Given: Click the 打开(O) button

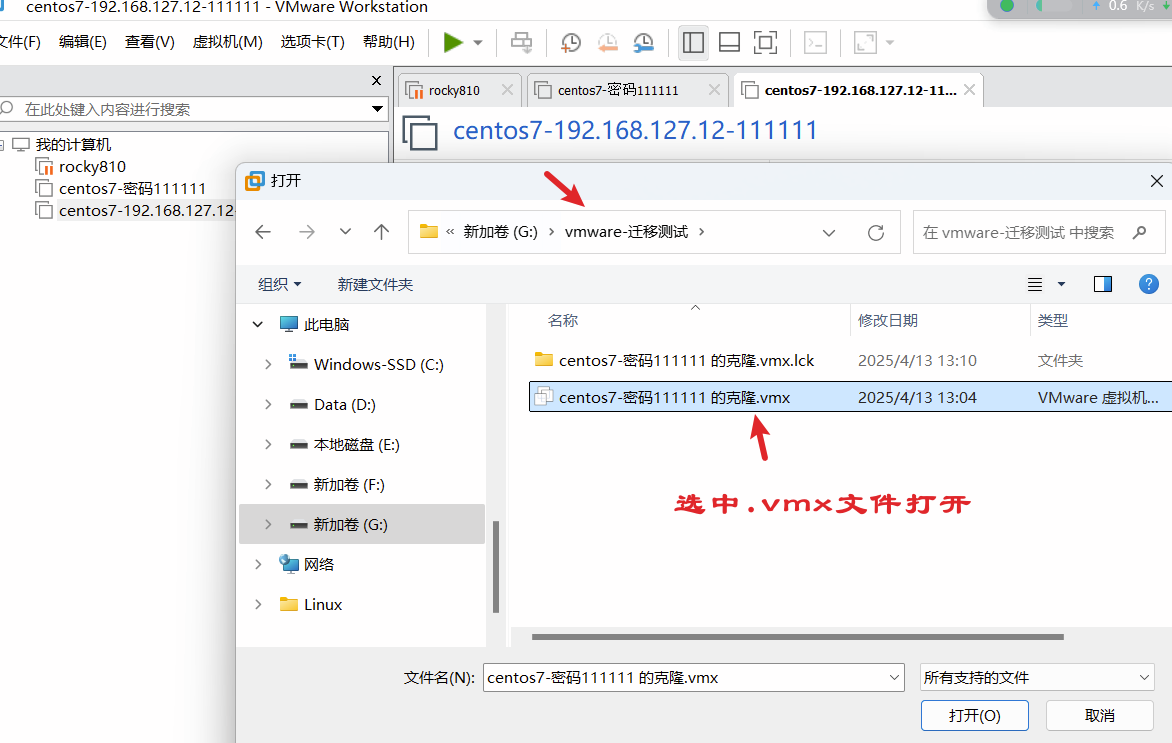Looking at the screenshot, I should 974,715.
